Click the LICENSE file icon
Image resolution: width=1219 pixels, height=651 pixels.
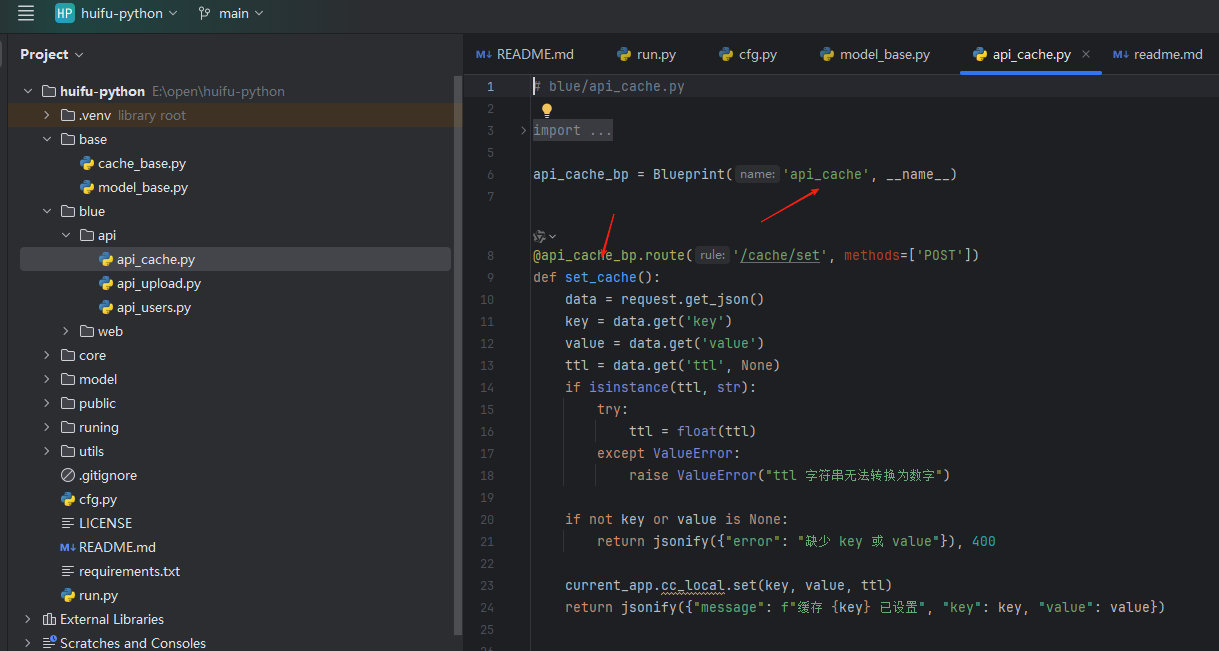68,523
